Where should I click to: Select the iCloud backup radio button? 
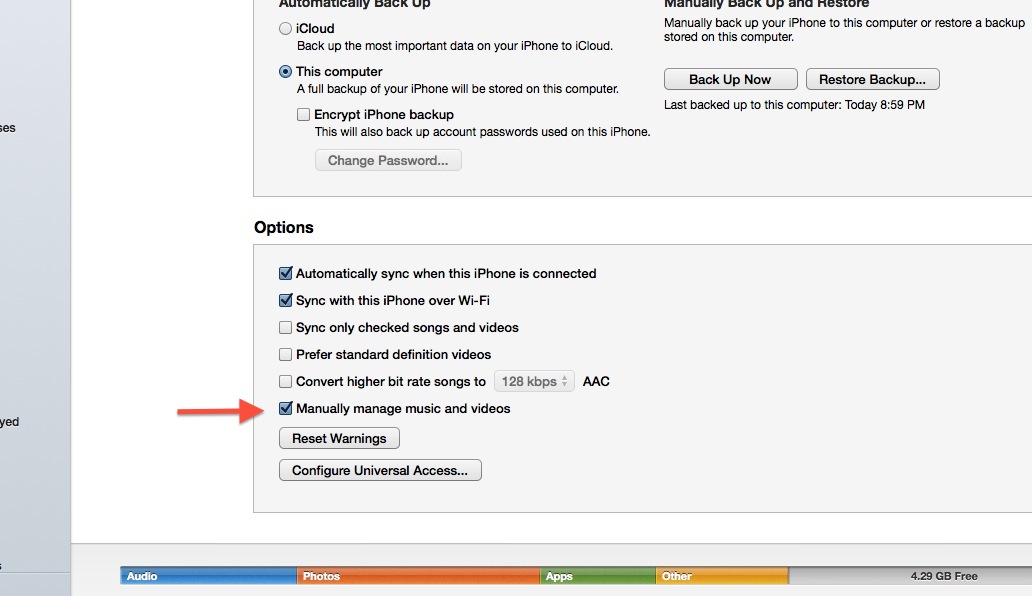click(286, 29)
